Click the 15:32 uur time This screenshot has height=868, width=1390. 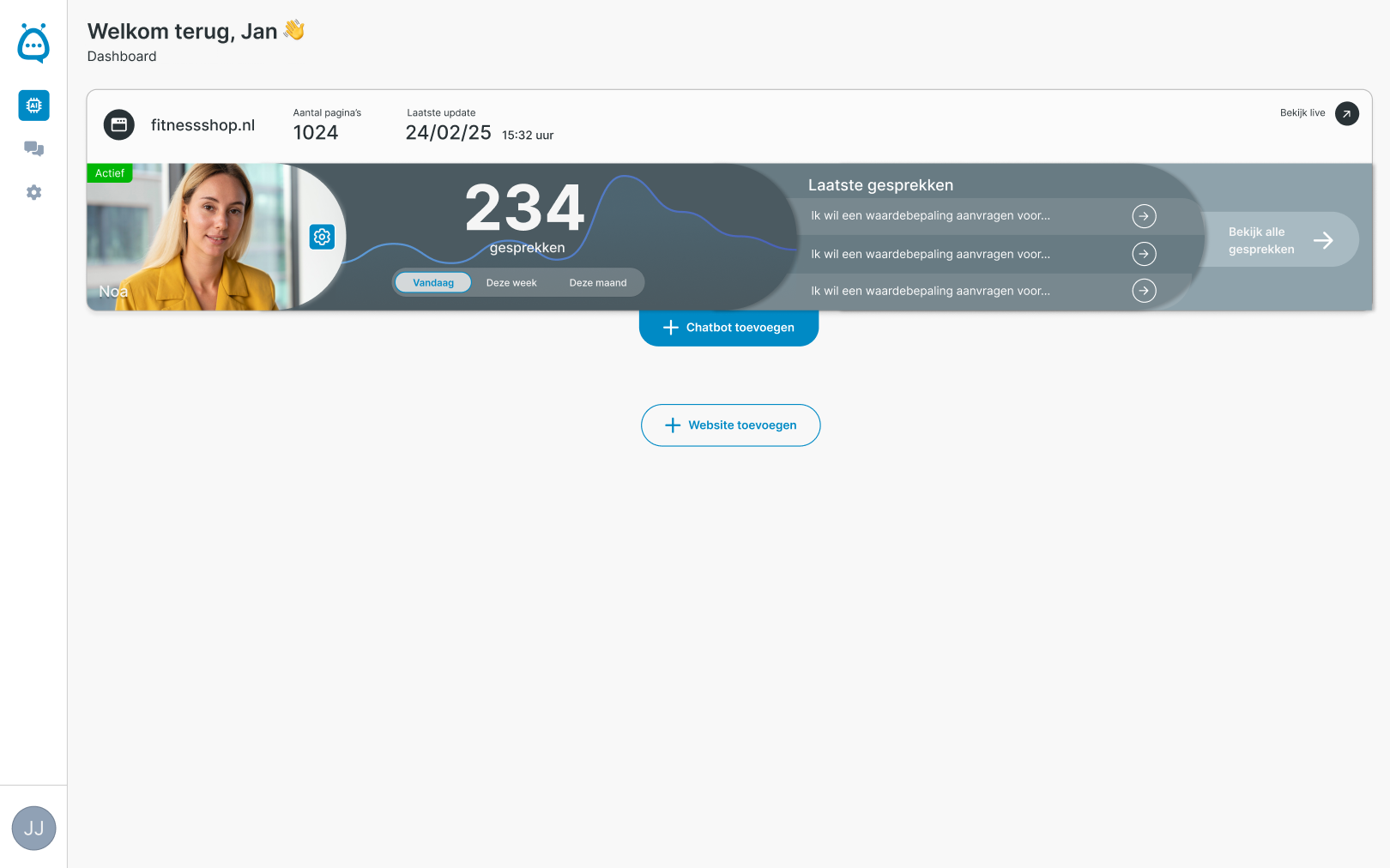point(528,136)
